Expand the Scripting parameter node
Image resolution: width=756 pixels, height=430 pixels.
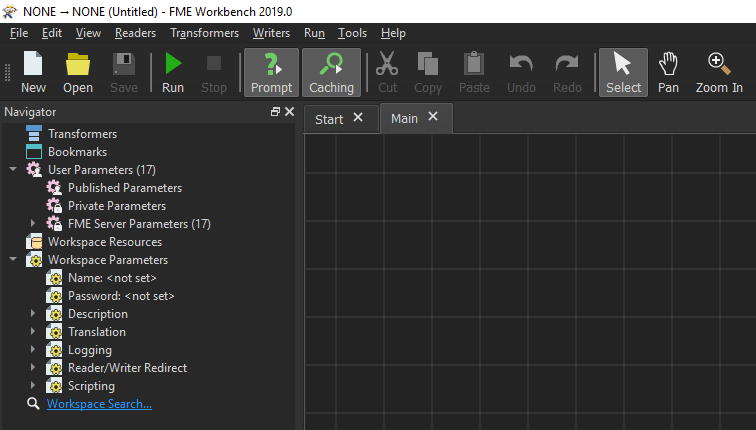click(33, 386)
